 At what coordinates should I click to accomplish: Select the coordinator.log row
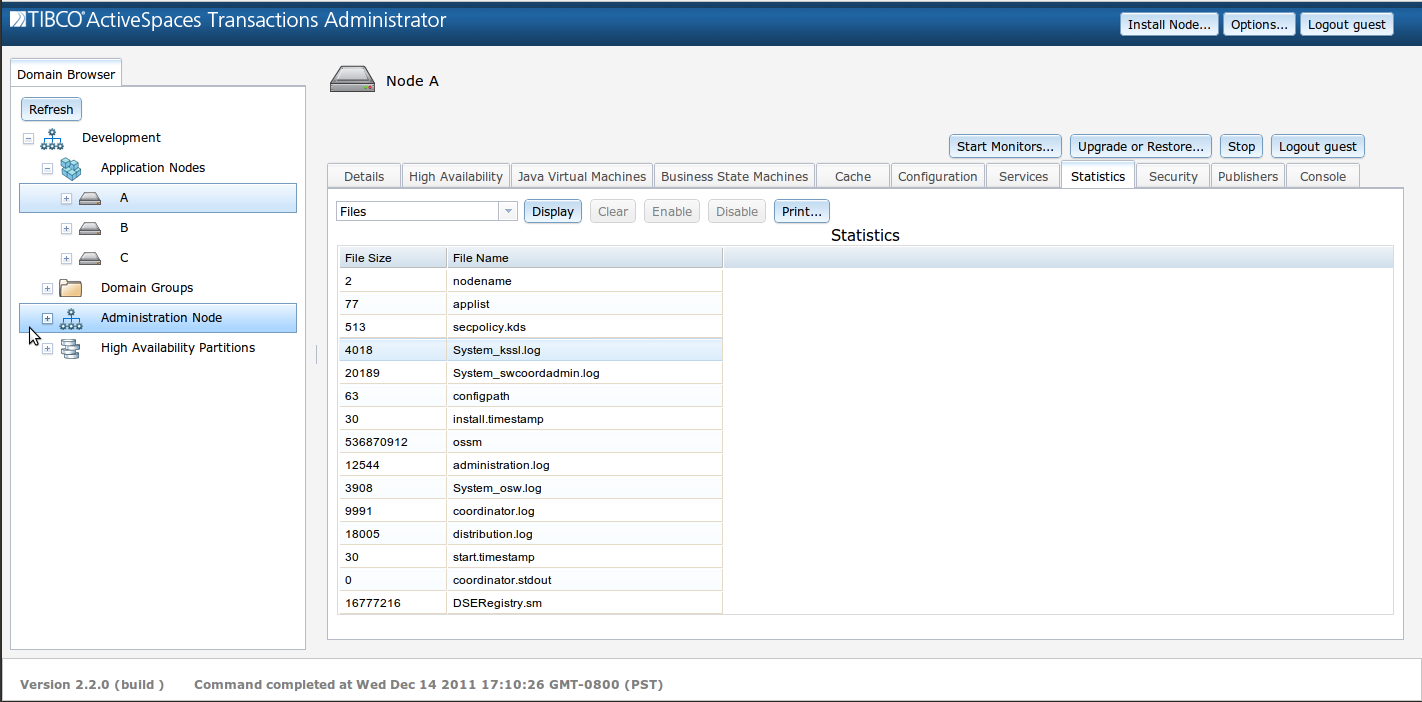[530, 511]
